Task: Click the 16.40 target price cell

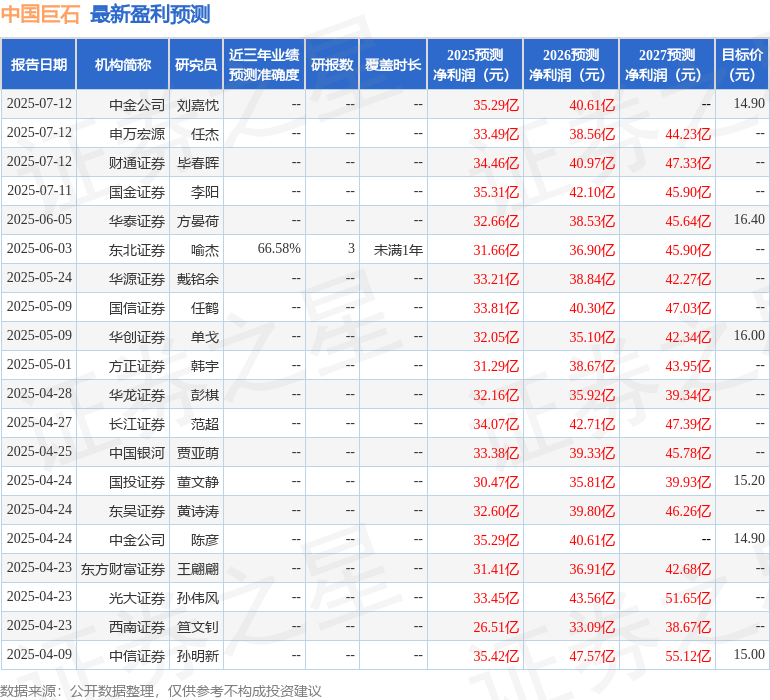Action: 749,220
